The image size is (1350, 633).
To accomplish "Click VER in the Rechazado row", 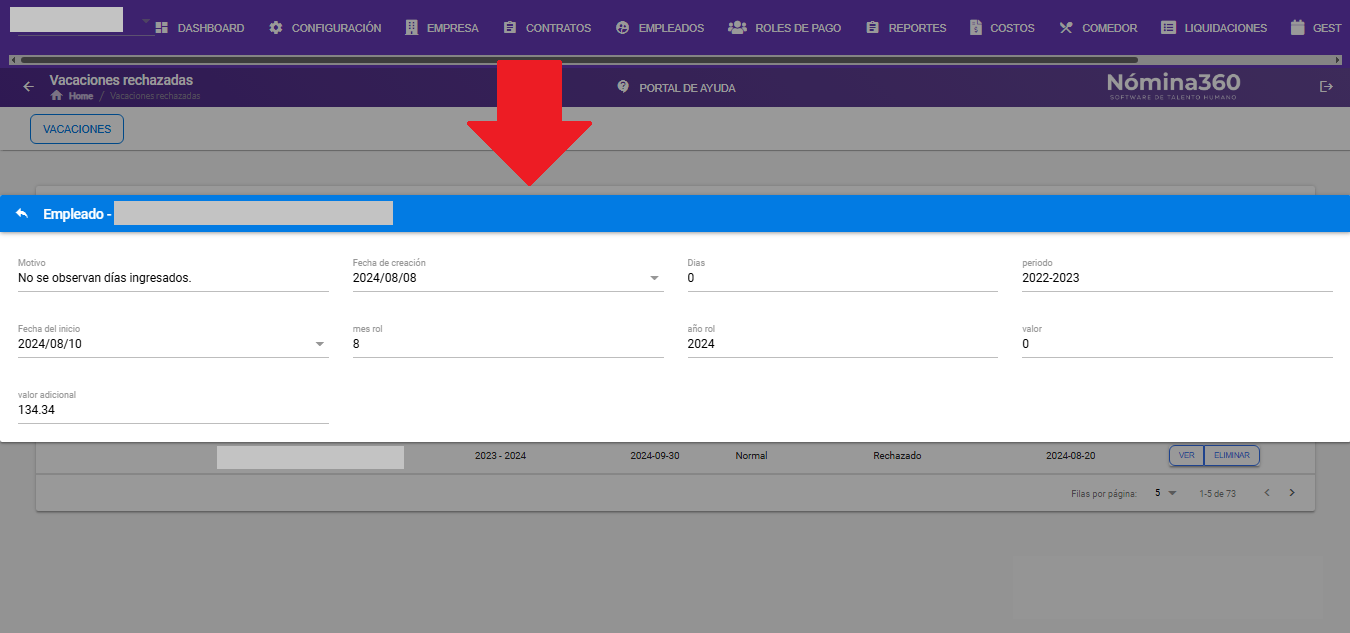I will point(1186,455).
